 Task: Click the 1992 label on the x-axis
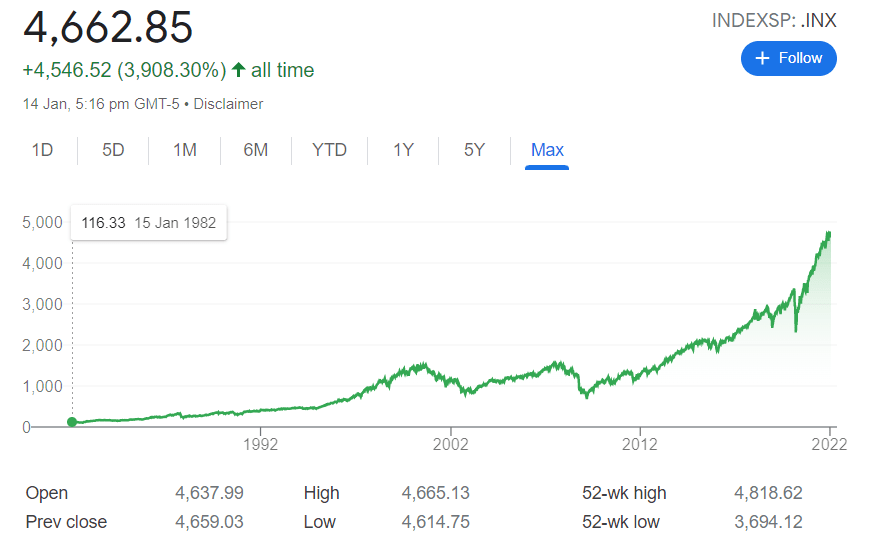coord(260,445)
